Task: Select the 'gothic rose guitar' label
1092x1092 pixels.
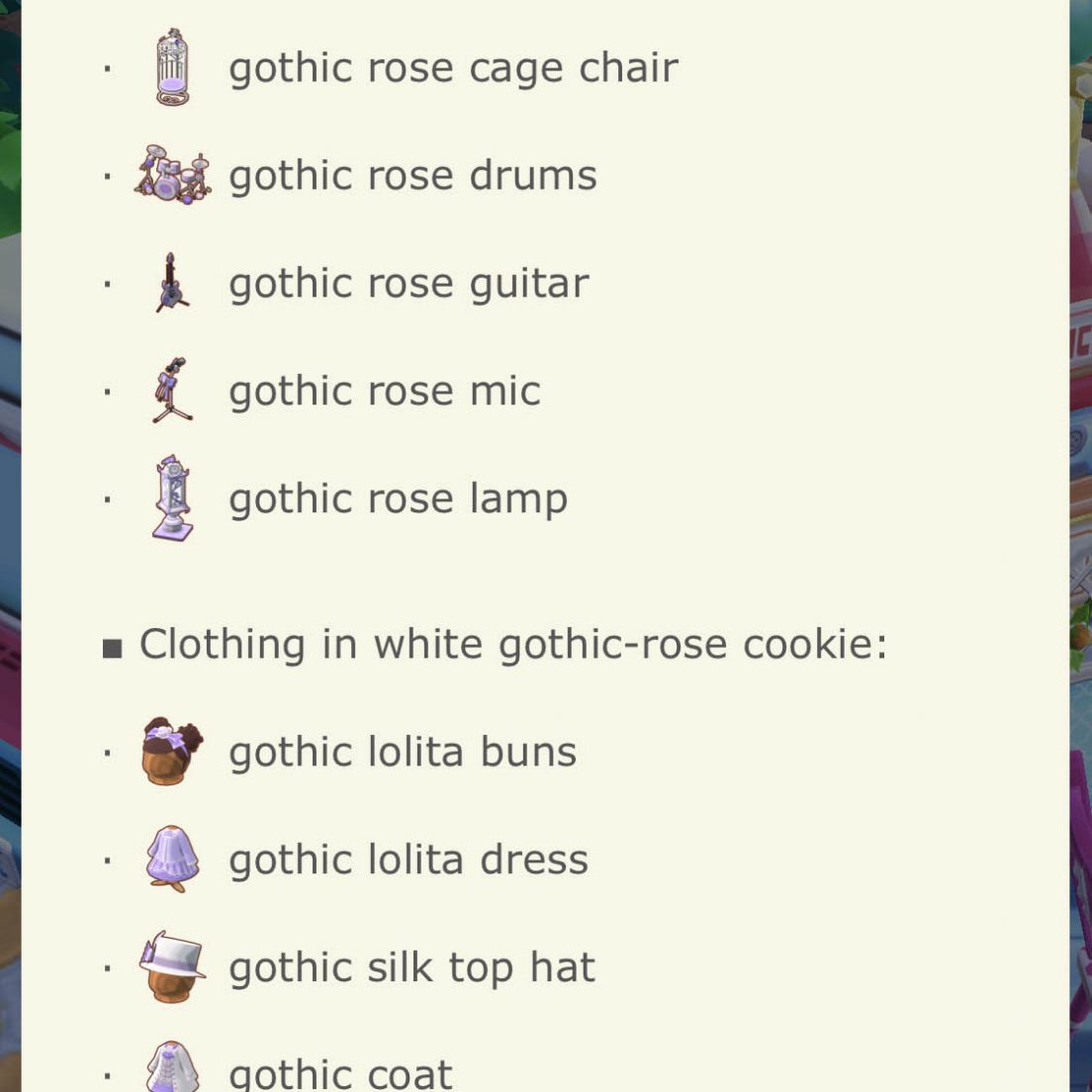Action: pyautogui.click(x=409, y=284)
